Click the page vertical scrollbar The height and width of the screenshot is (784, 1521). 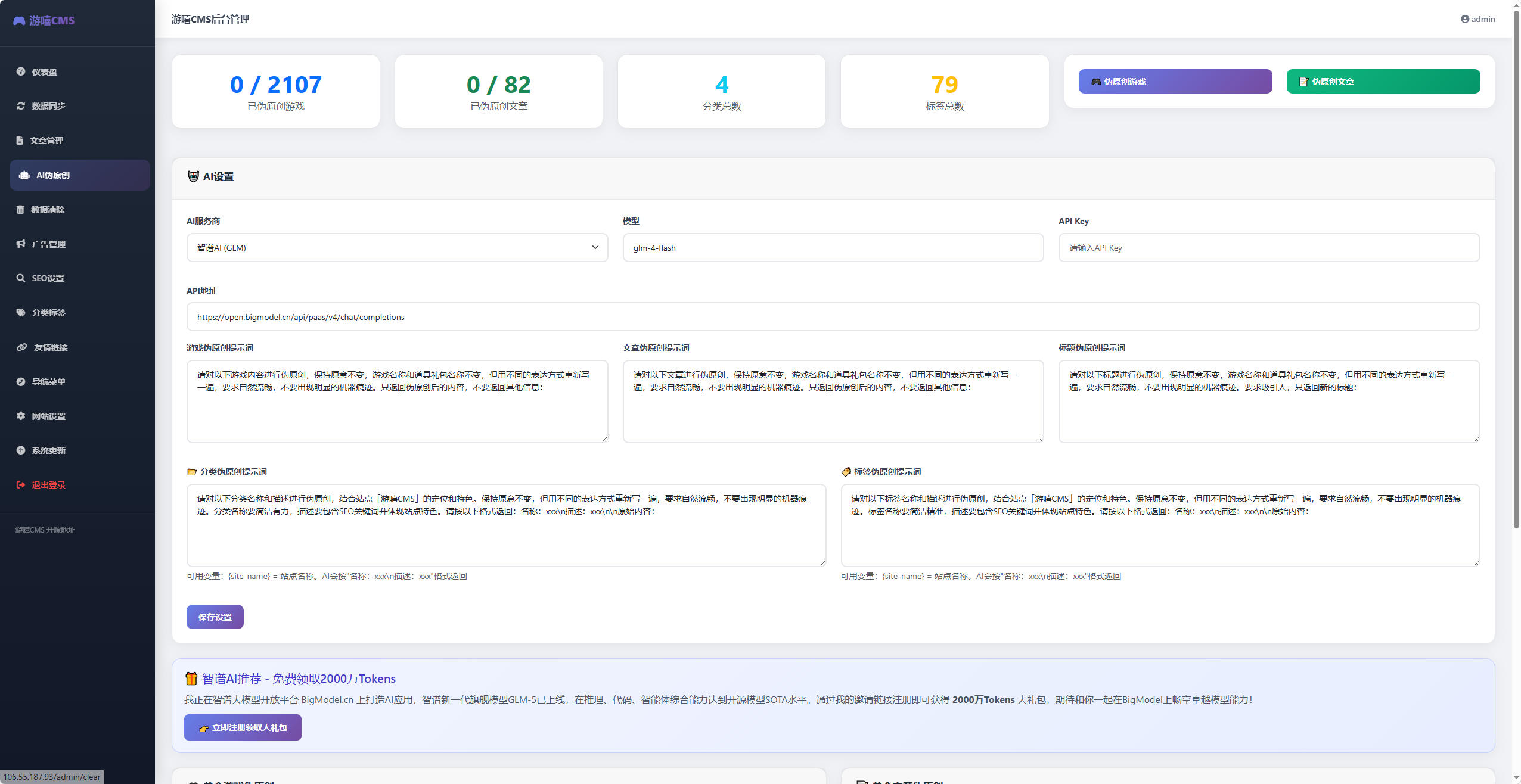[x=1516, y=268]
